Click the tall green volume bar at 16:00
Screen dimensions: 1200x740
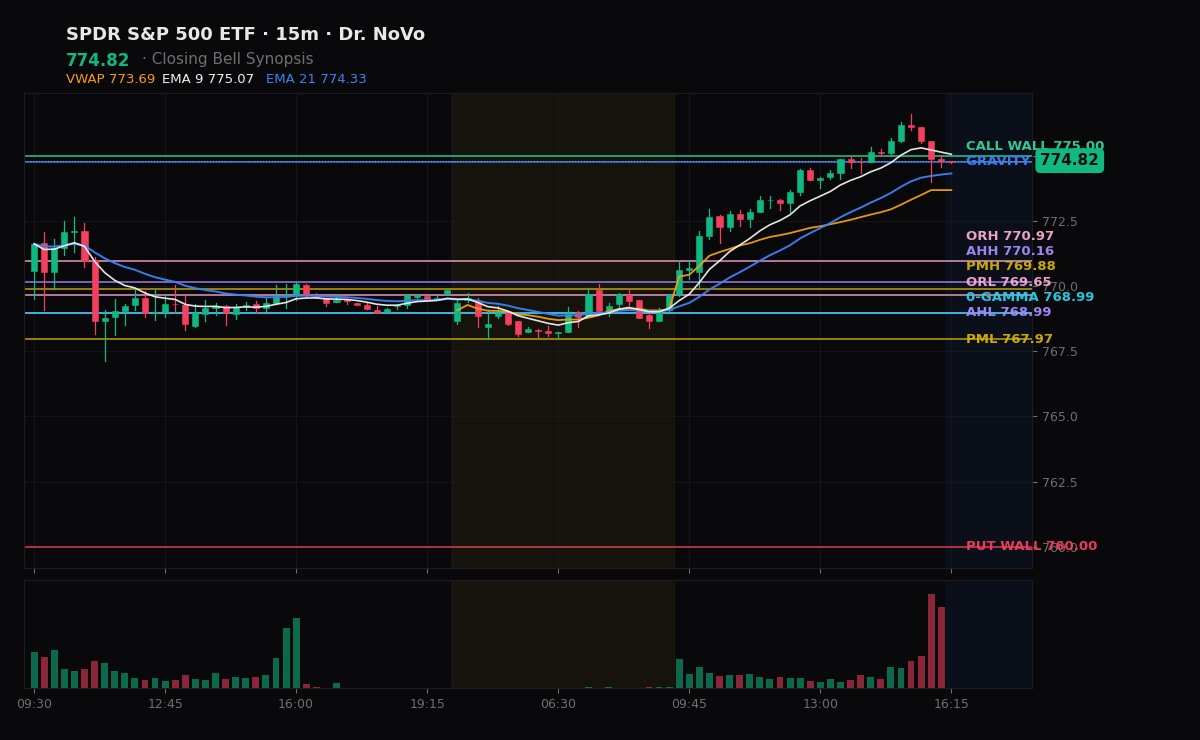296,653
